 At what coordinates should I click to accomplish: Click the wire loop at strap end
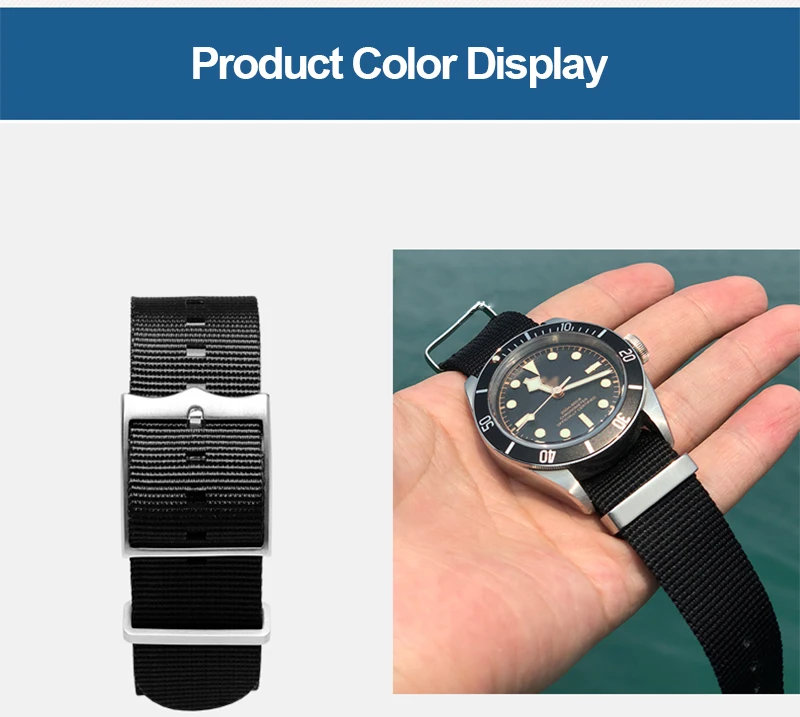tap(457, 334)
